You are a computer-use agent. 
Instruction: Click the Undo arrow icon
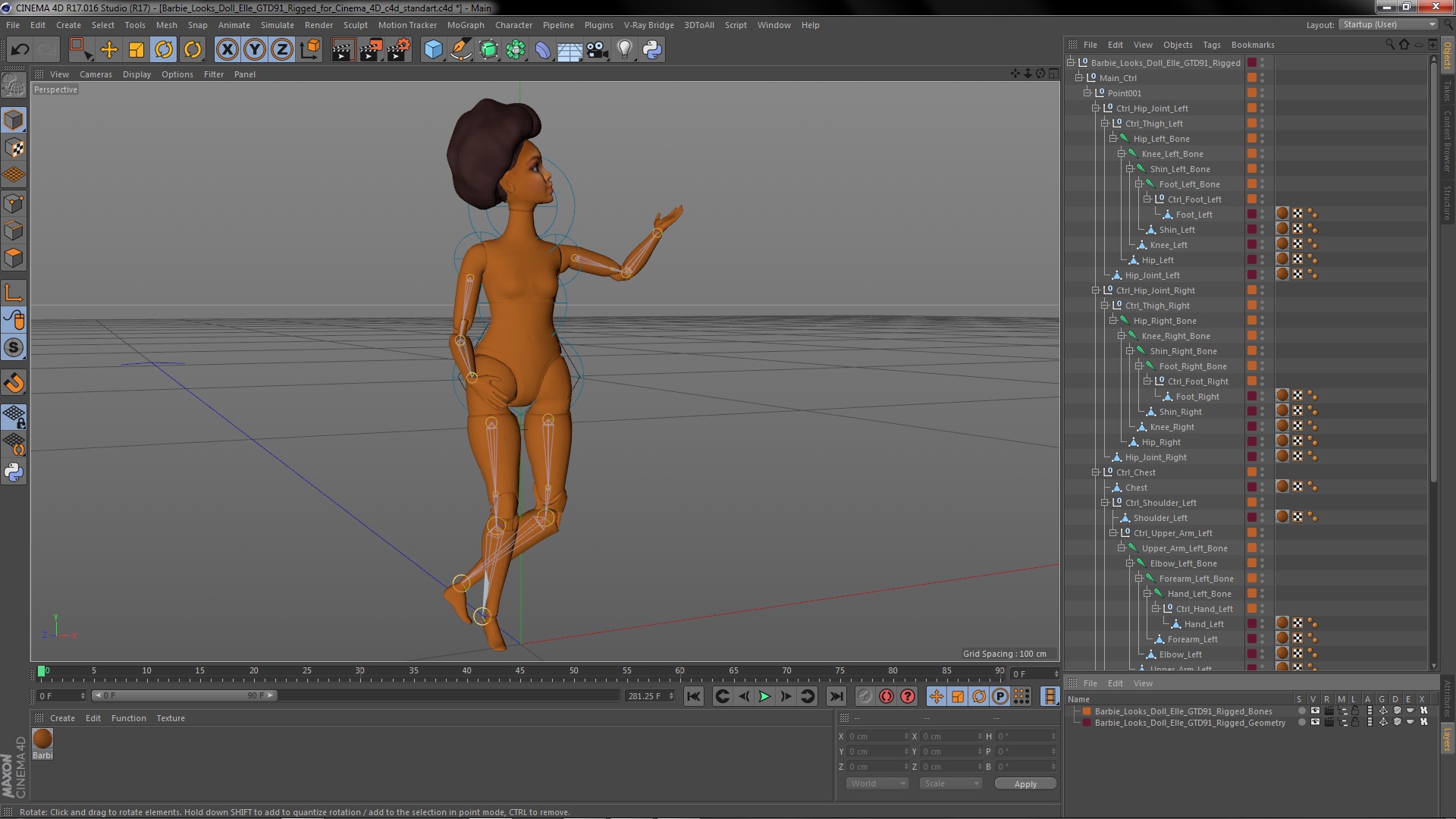click(20, 50)
